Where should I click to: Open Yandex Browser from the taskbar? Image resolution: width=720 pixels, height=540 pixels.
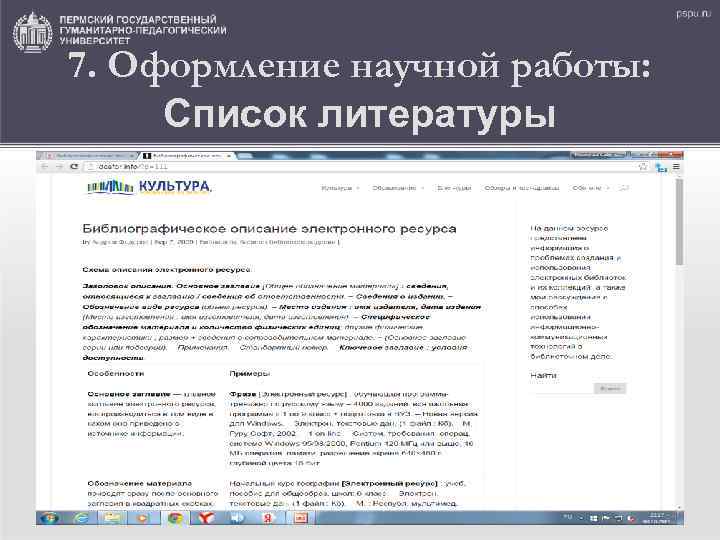coord(206,518)
